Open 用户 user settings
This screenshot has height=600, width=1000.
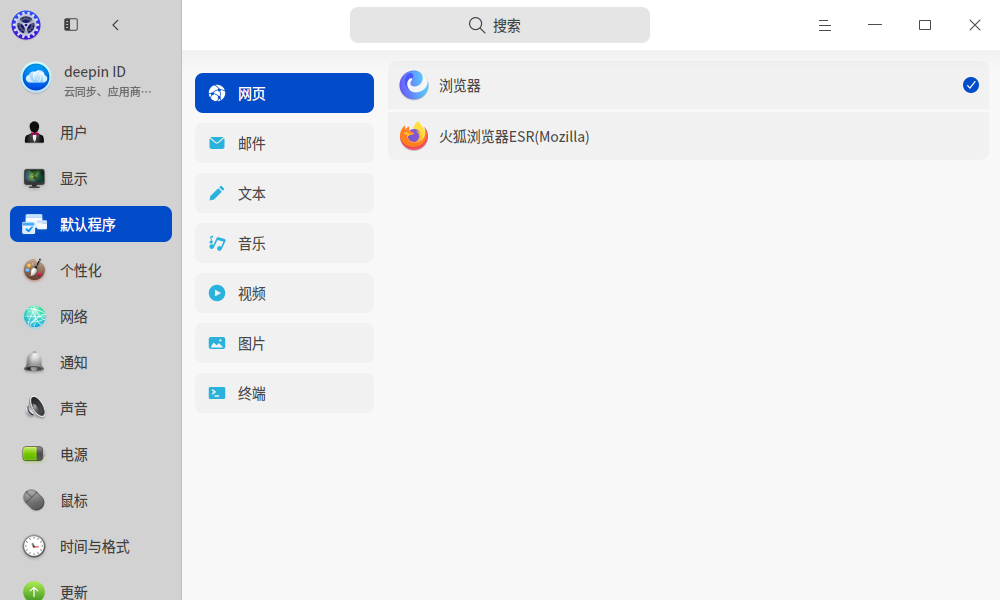(91, 133)
